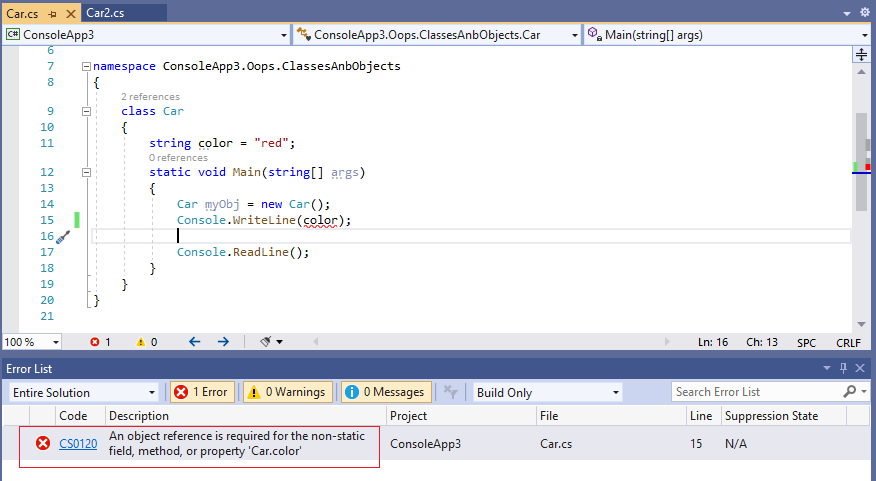Image resolution: width=876 pixels, height=481 pixels.
Task: Toggle the 1 Error filter button
Action: tap(202, 392)
